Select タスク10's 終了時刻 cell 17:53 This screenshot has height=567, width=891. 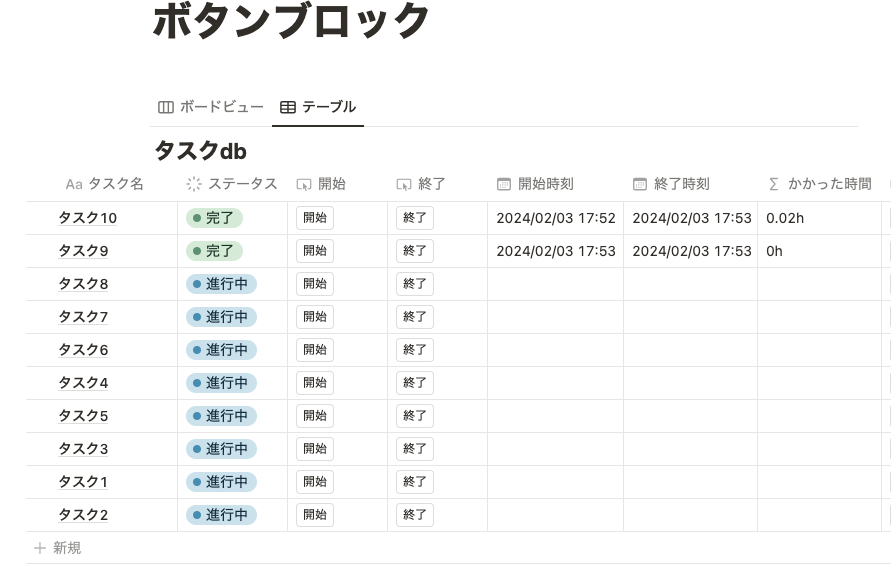690,218
